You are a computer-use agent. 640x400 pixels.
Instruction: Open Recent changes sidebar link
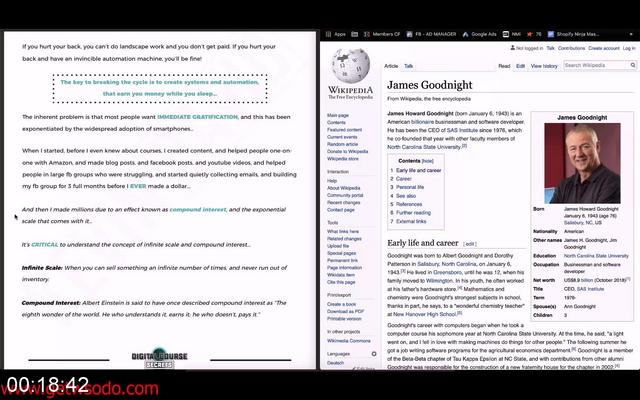(343, 202)
